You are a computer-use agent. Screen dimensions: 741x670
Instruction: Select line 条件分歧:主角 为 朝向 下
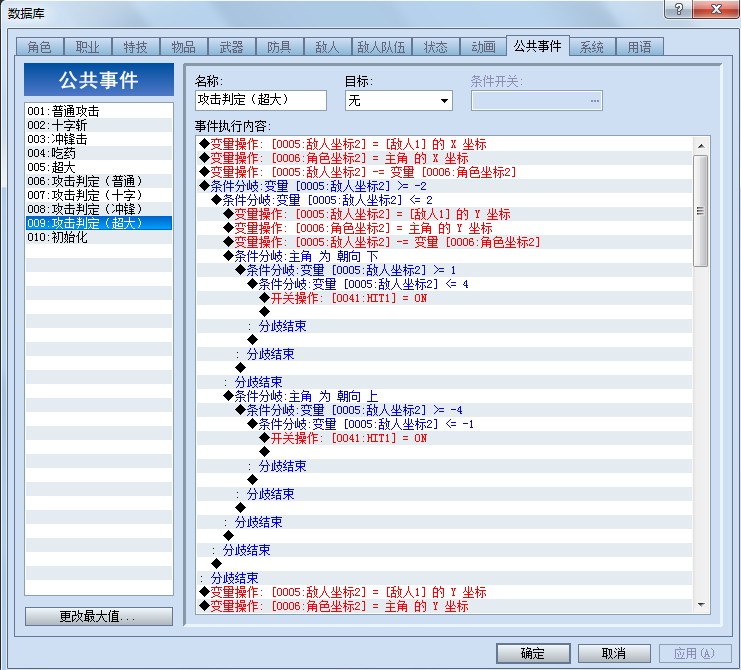point(444,256)
